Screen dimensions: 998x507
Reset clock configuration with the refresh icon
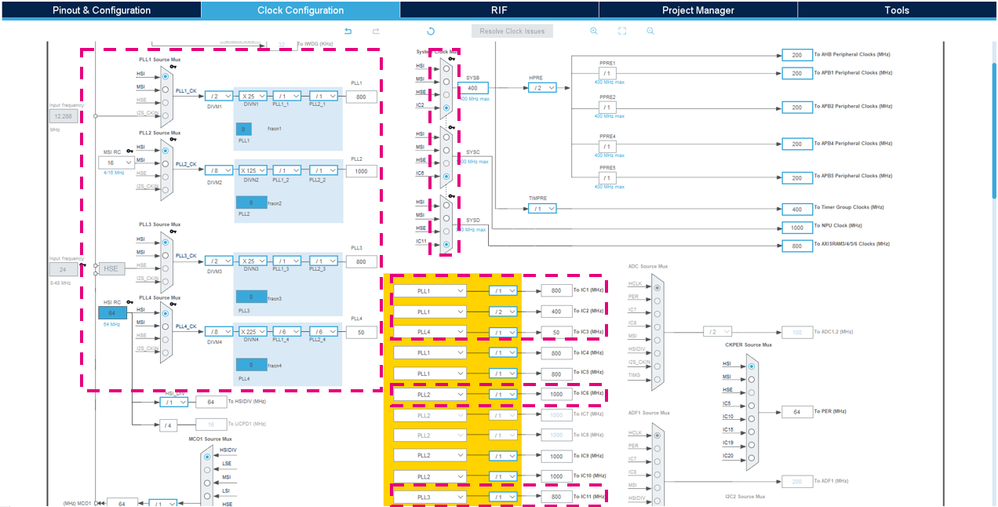[430, 31]
